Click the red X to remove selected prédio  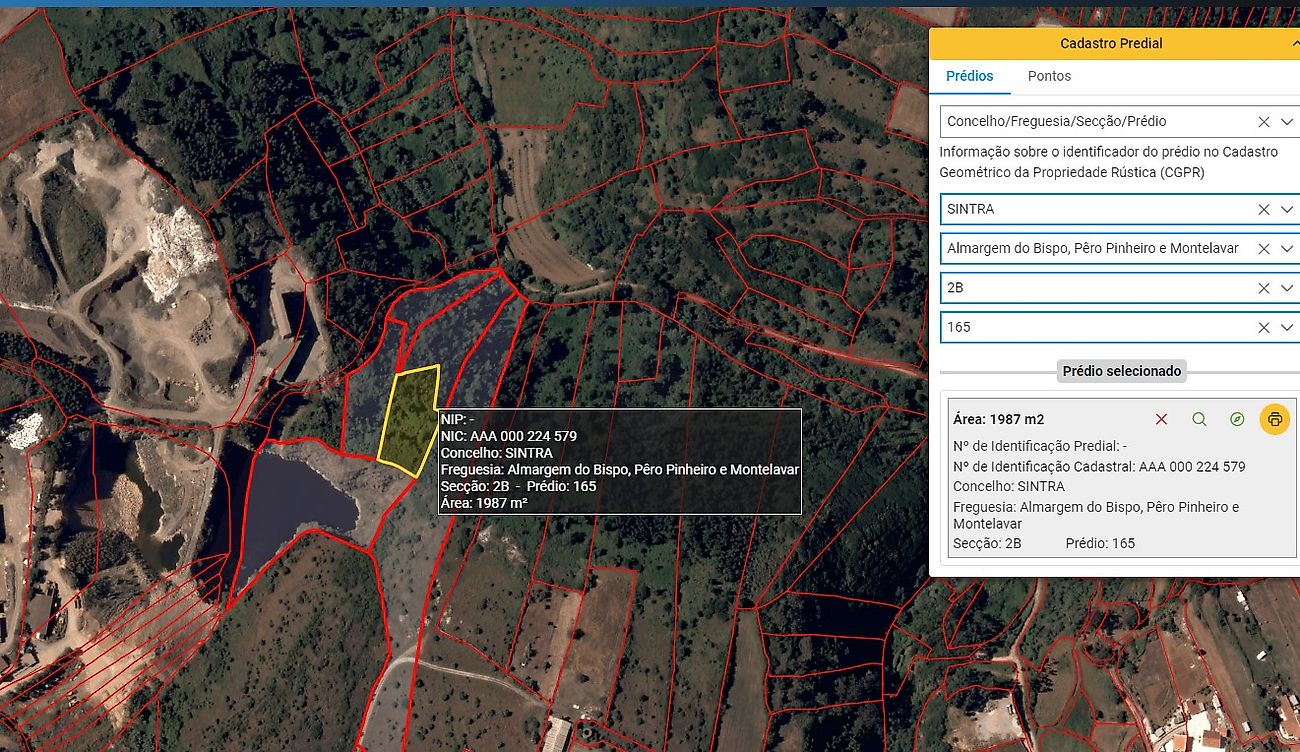click(1161, 420)
